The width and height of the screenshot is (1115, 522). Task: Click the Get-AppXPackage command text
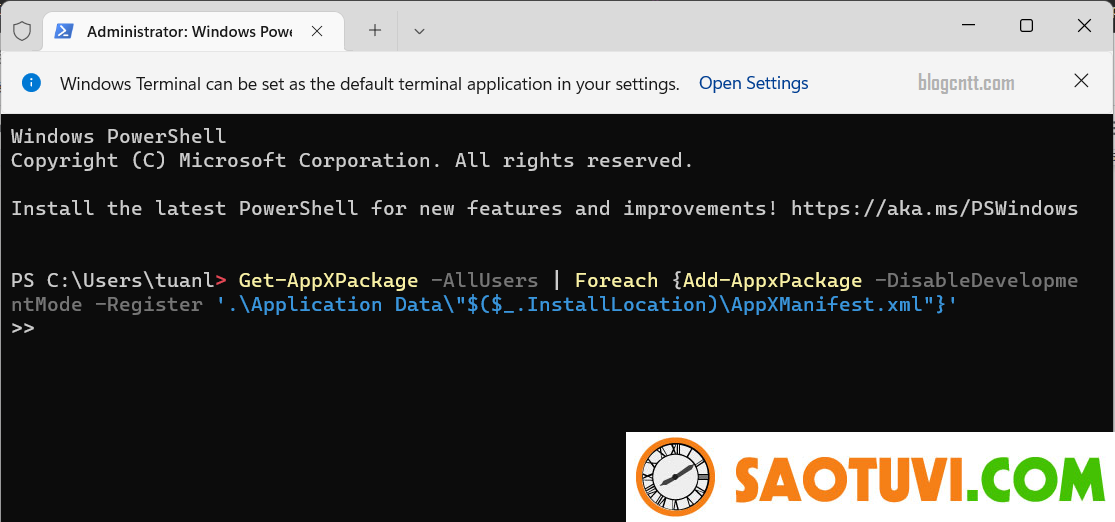(328, 280)
